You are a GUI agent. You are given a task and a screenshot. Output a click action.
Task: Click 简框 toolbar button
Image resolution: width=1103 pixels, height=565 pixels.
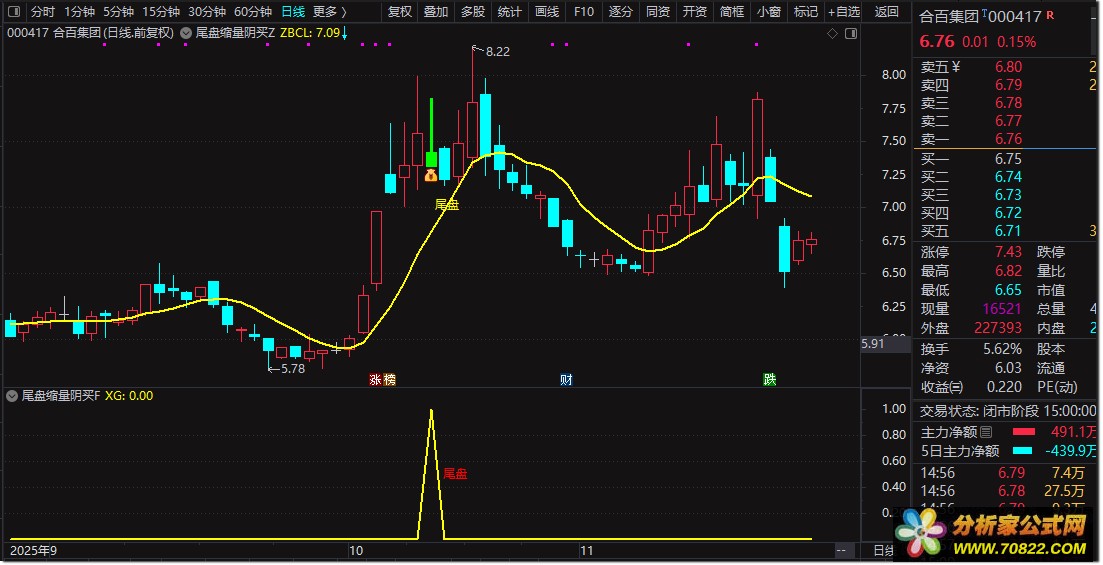pyautogui.click(x=732, y=12)
